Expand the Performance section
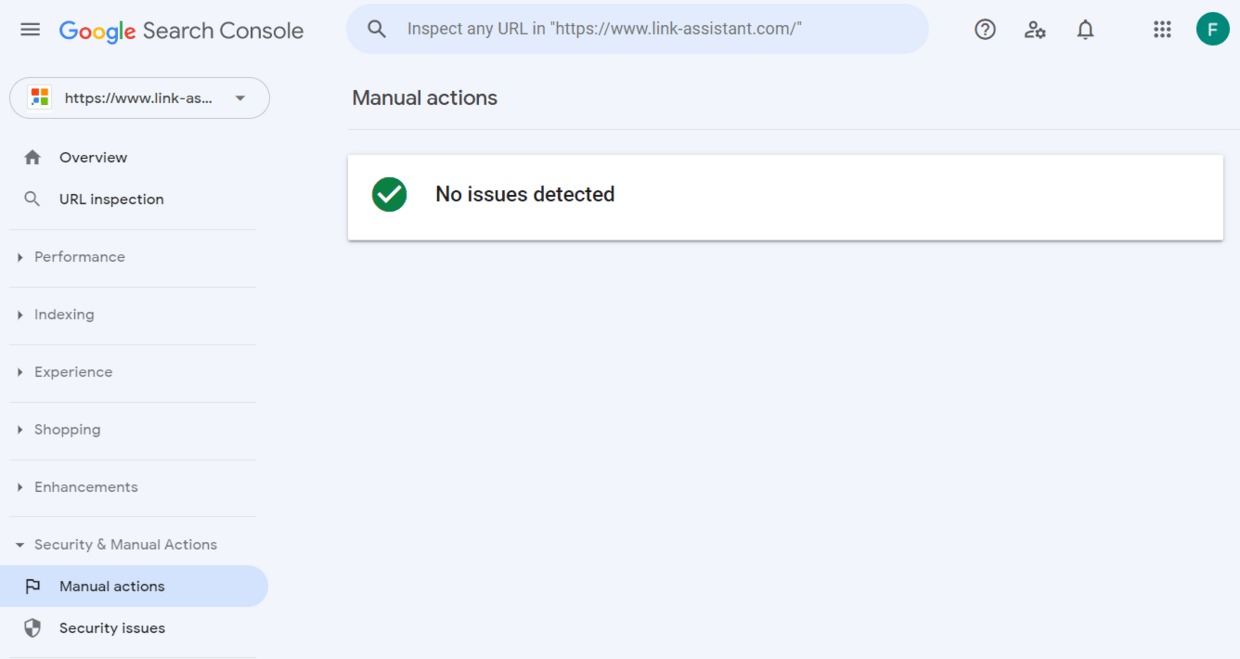The height and width of the screenshot is (659, 1240). (x=80, y=256)
